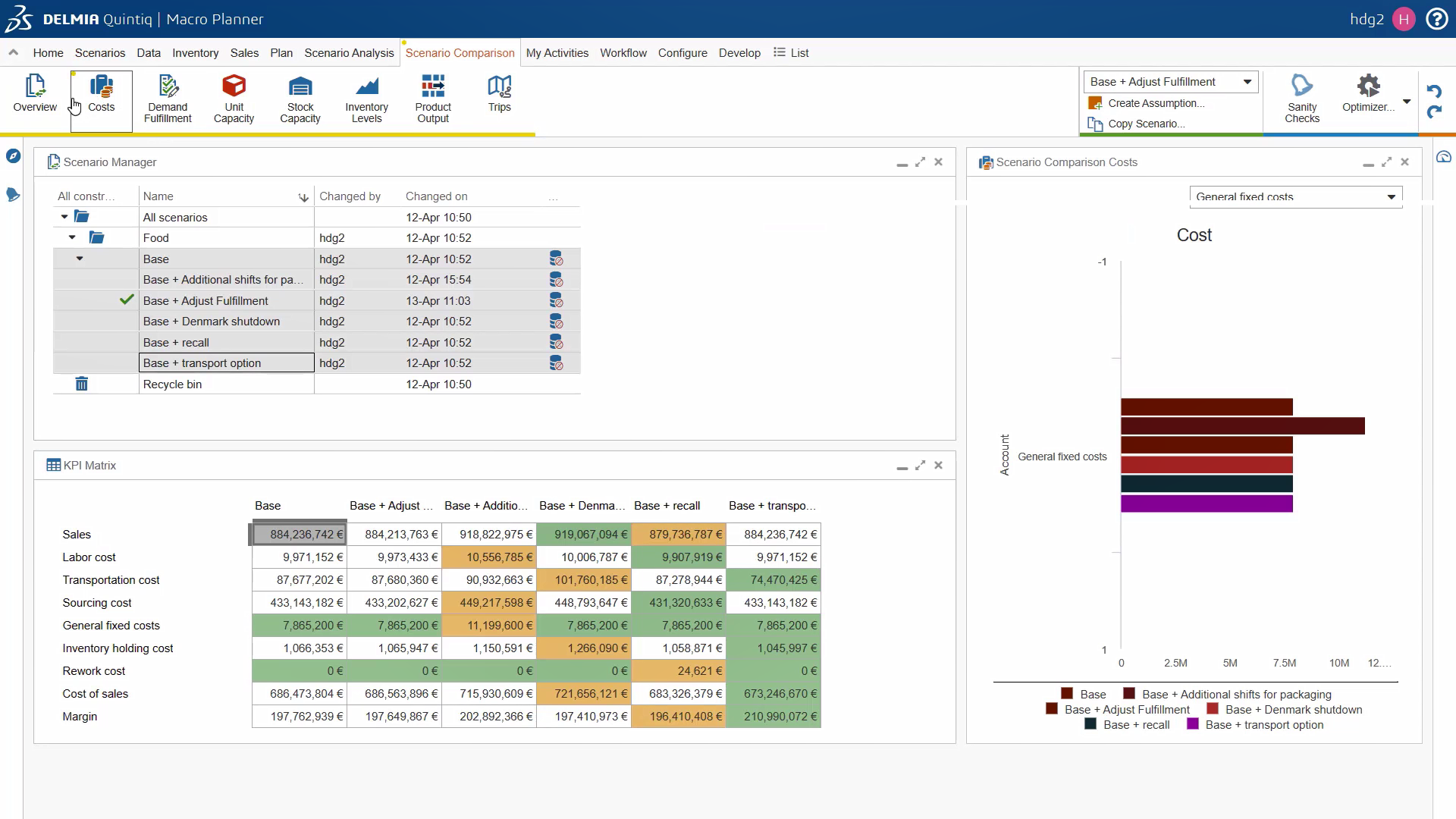Open the Workflow menu tab
Screen dimensions: 1456x819
coord(623,53)
